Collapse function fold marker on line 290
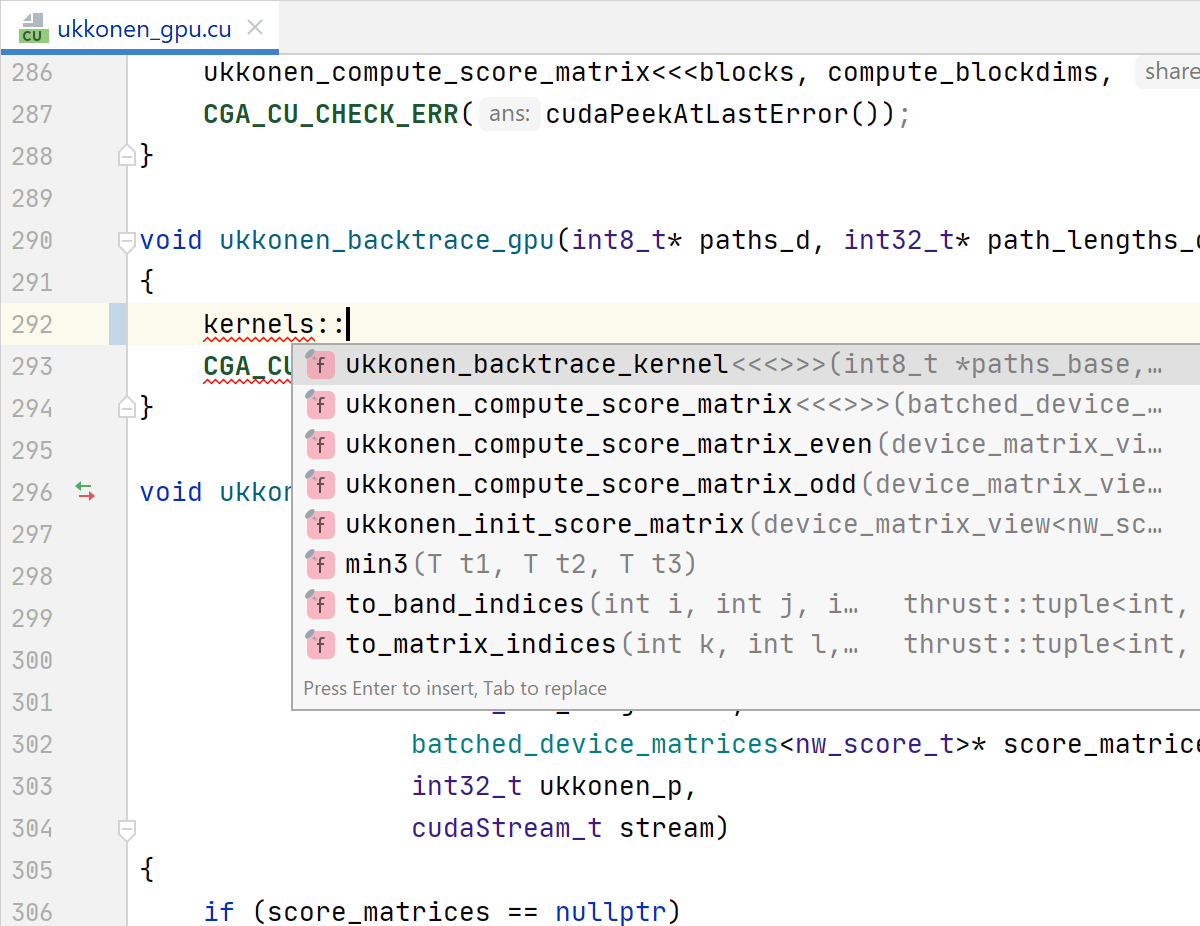The height and width of the screenshot is (926, 1200). pos(126,241)
